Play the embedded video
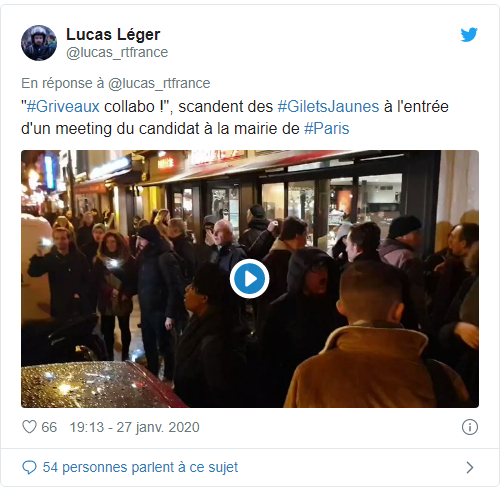 [249, 279]
